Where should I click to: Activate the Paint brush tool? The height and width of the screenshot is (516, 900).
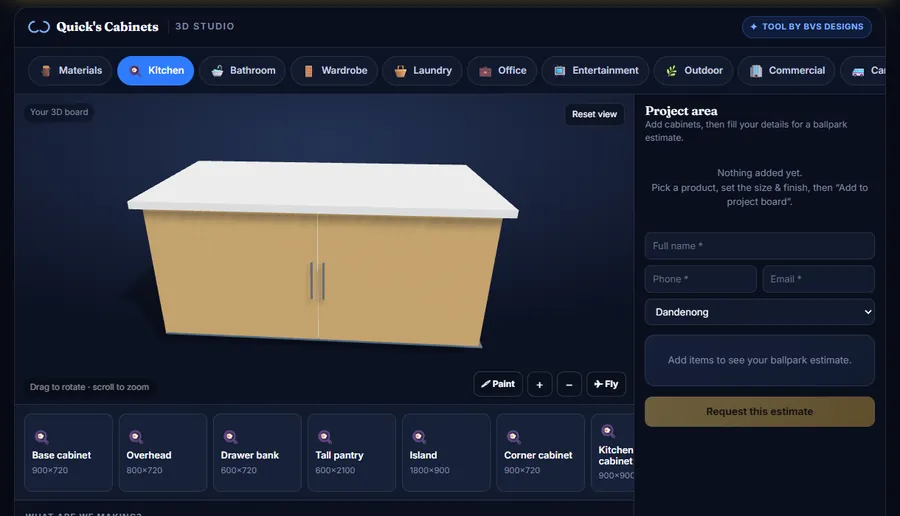tap(498, 384)
